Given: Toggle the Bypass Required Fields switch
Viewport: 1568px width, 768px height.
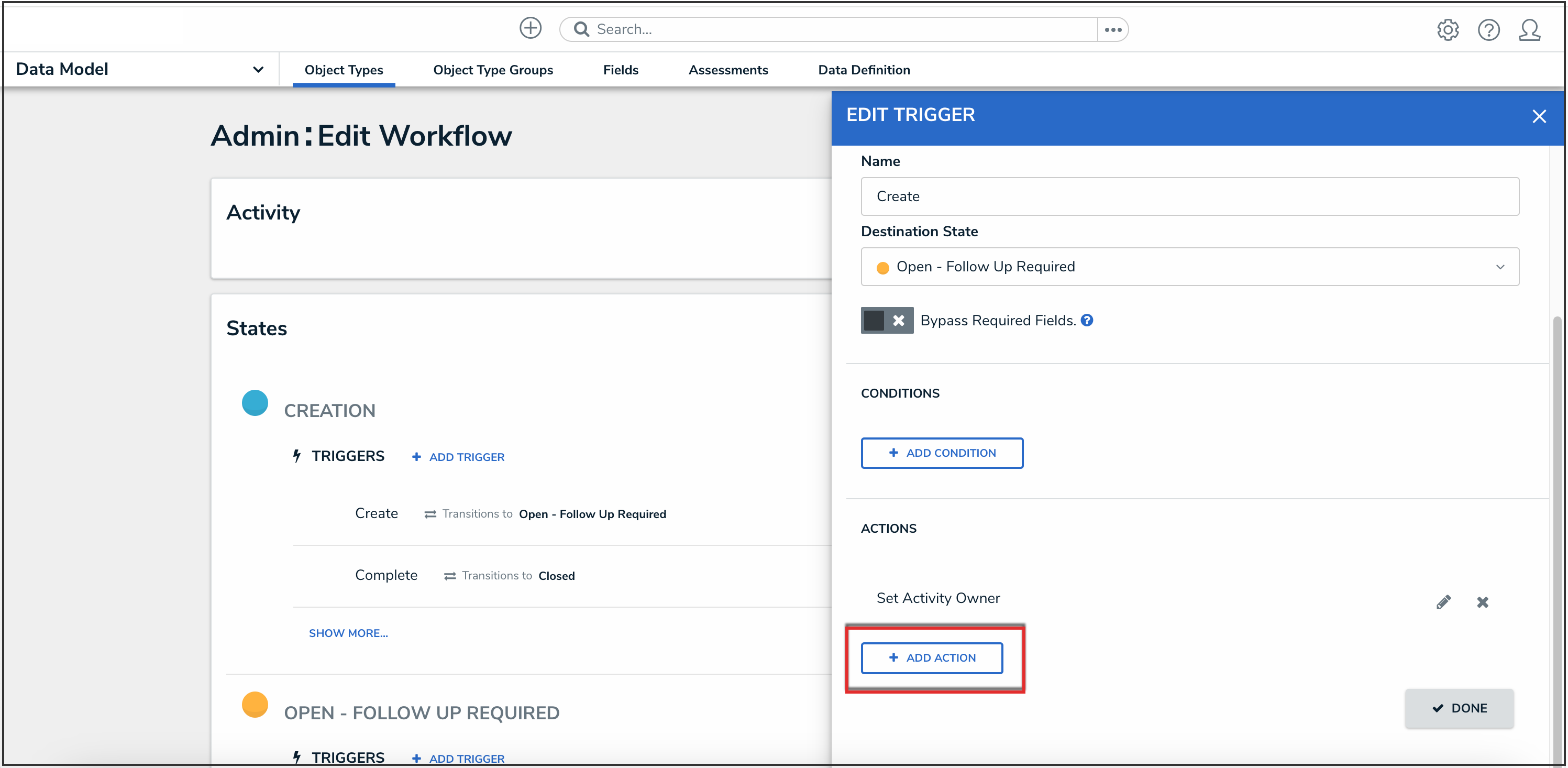Looking at the screenshot, I should pos(886,321).
